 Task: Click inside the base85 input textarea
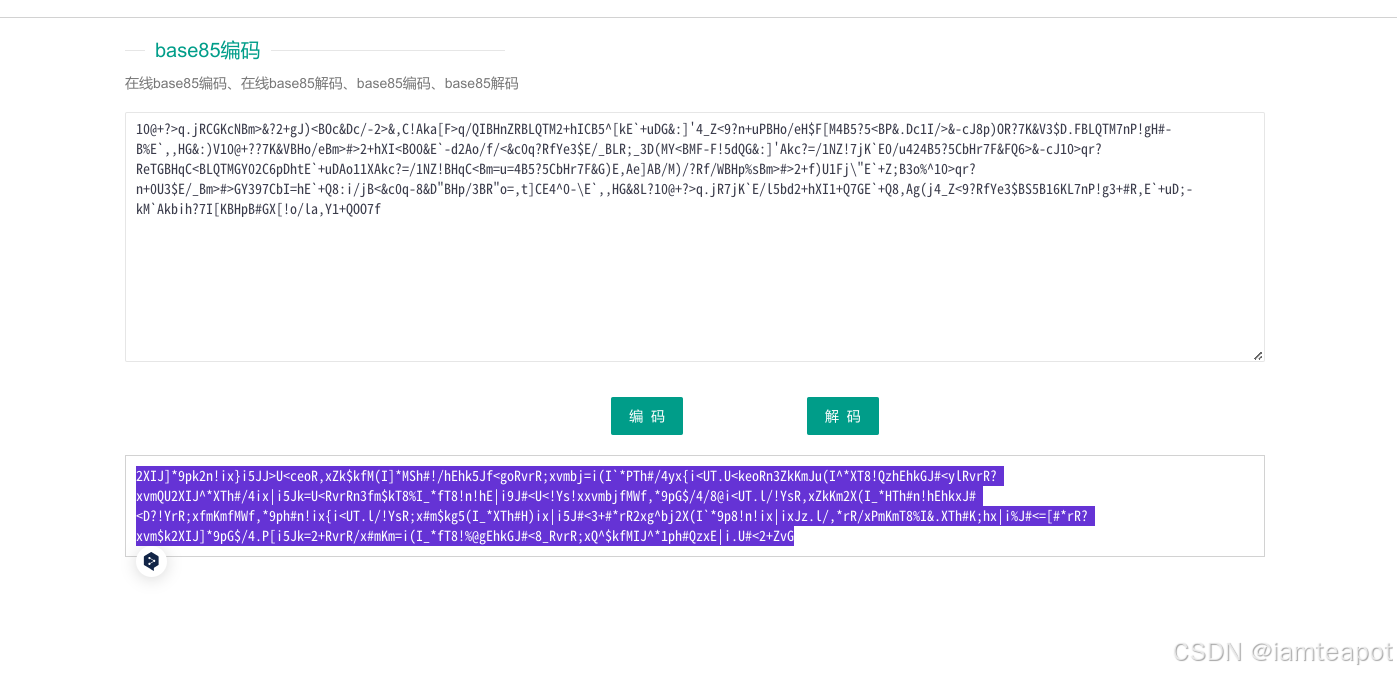pyautogui.click(x=694, y=237)
